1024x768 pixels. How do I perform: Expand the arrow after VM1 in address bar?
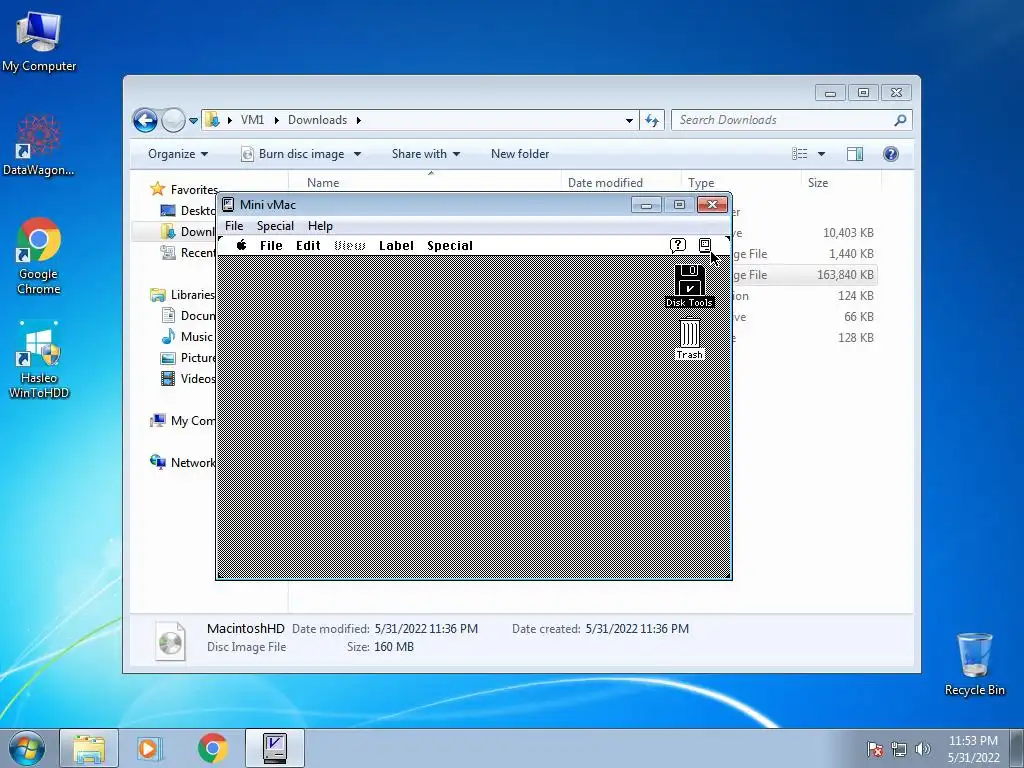(276, 120)
